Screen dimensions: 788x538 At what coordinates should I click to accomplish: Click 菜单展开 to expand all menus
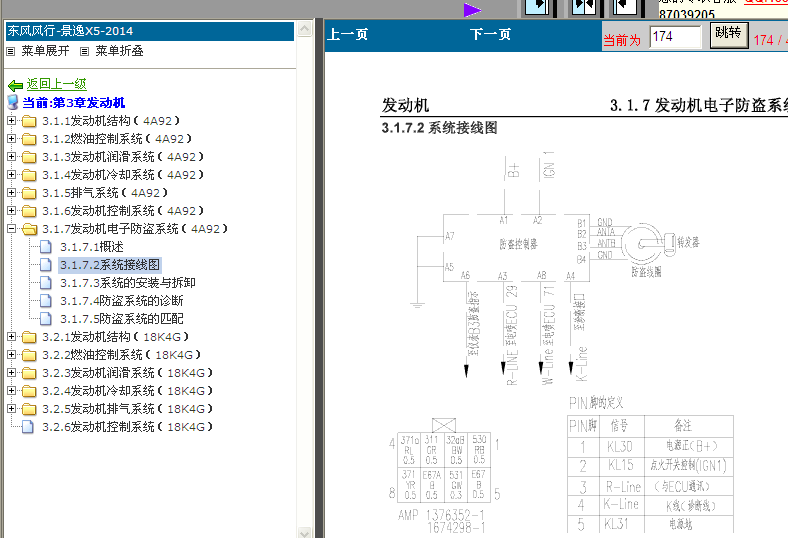(x=45, y=51)
